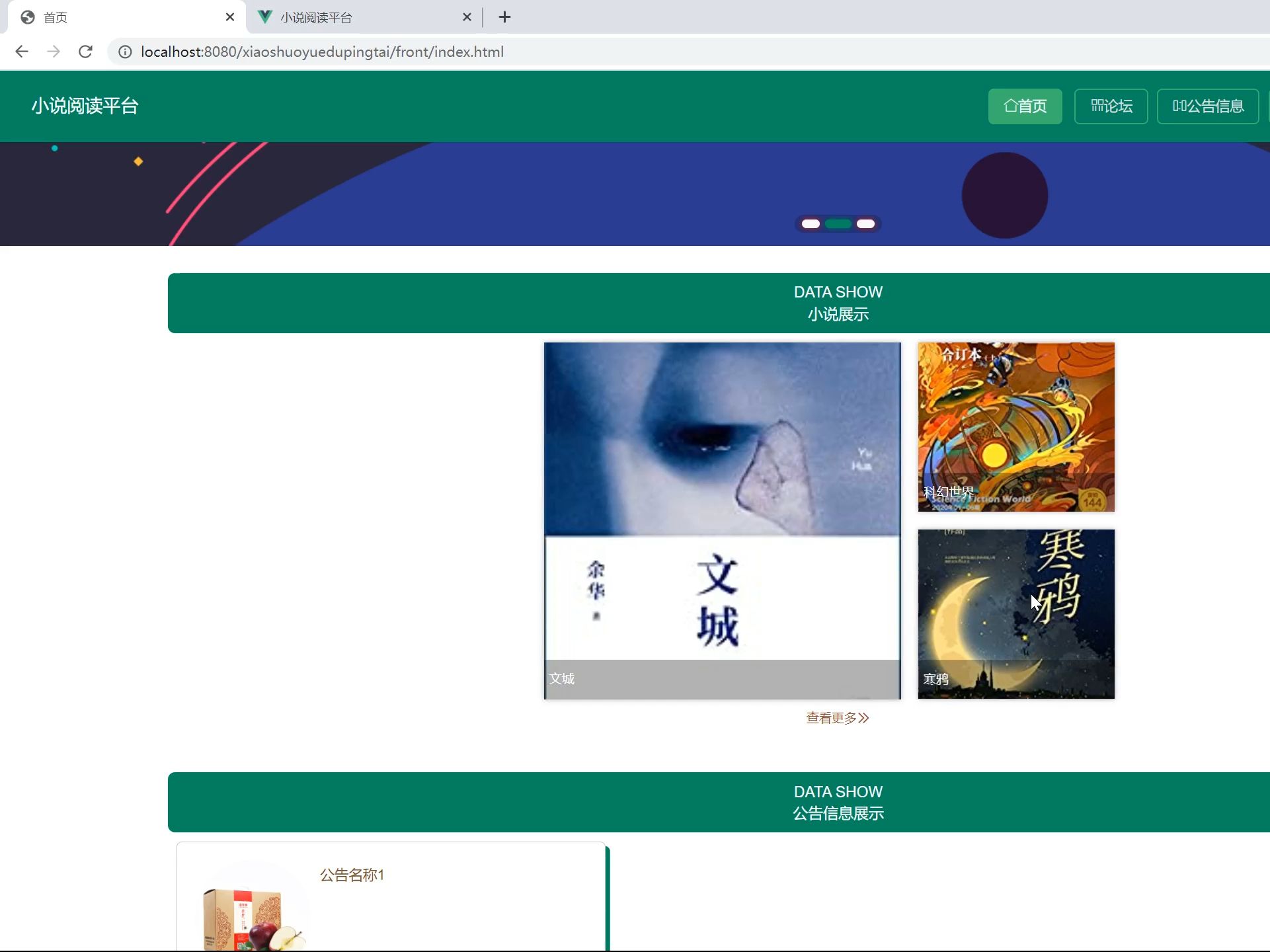Click the 科幻世界 caption label
This screenshot has height=952, width=1270.
click(x=949, y=492)
